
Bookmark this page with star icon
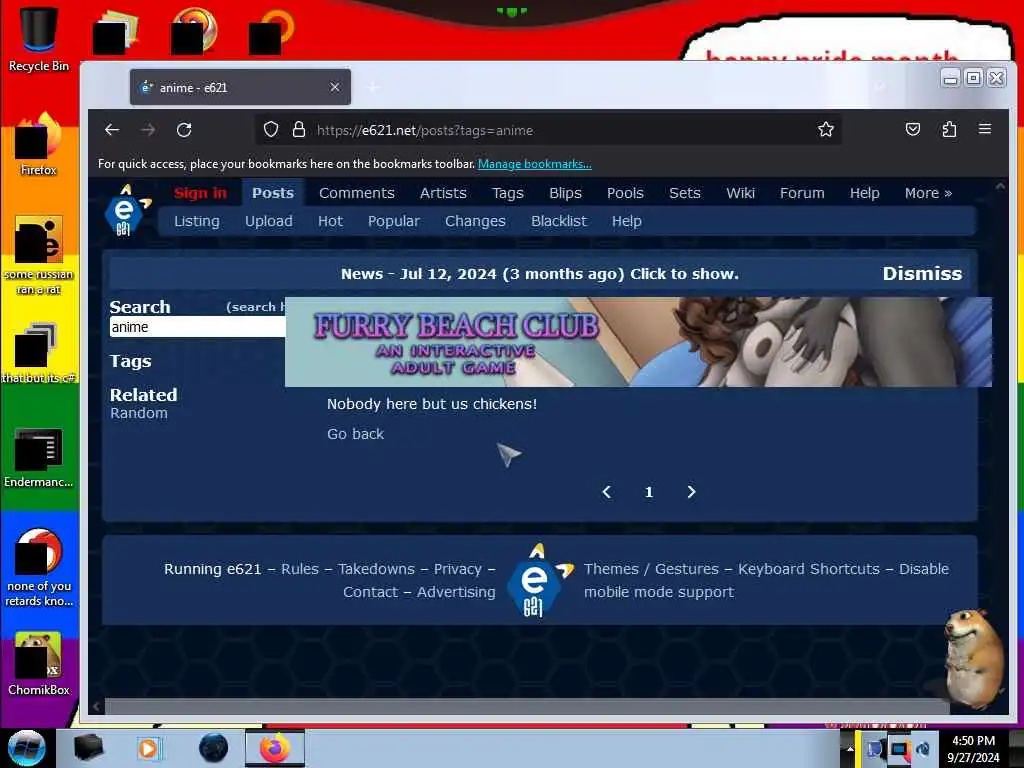[x=826, y=129]
